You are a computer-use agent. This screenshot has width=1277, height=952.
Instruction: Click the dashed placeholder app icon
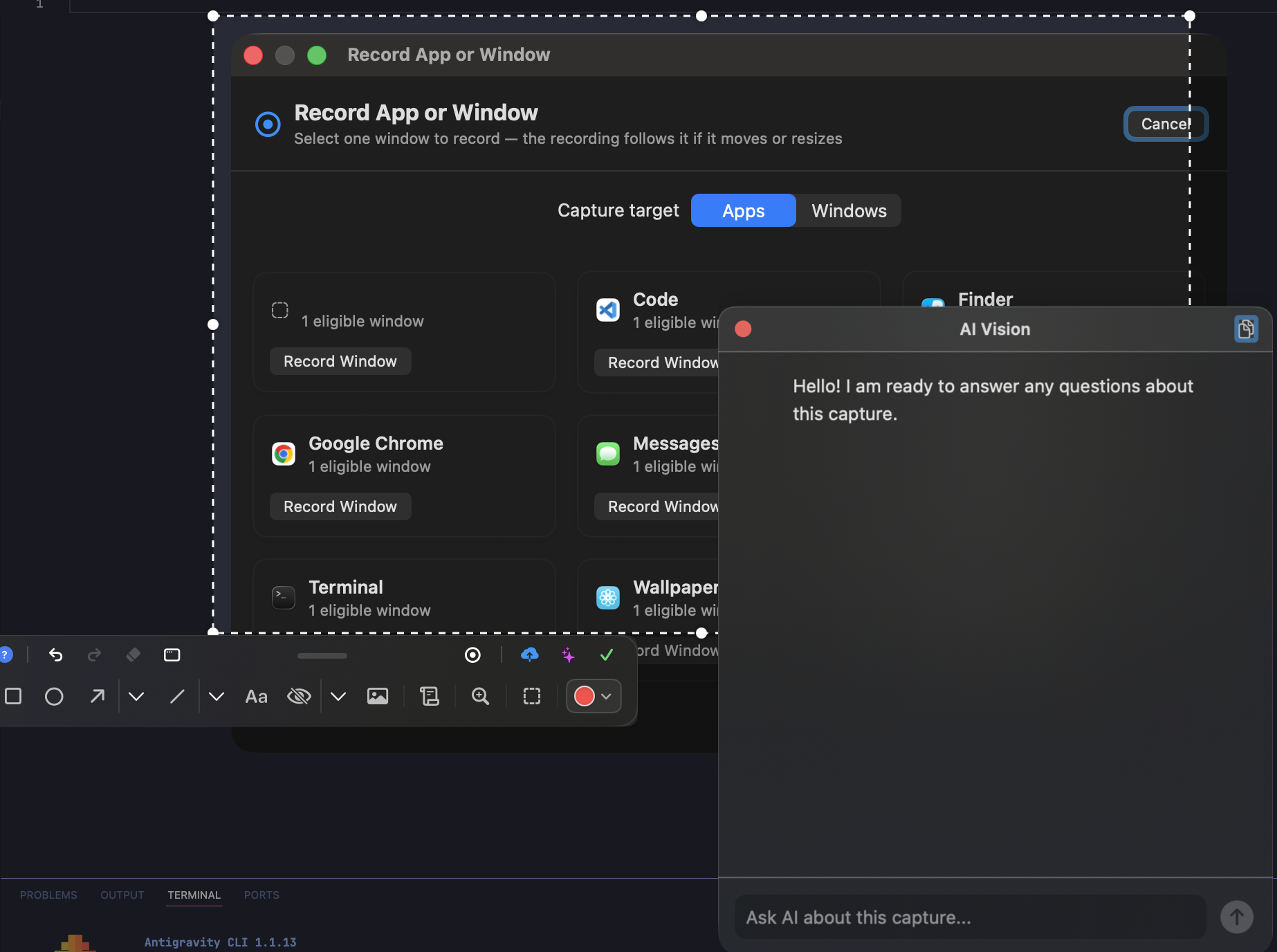(280, 310)
